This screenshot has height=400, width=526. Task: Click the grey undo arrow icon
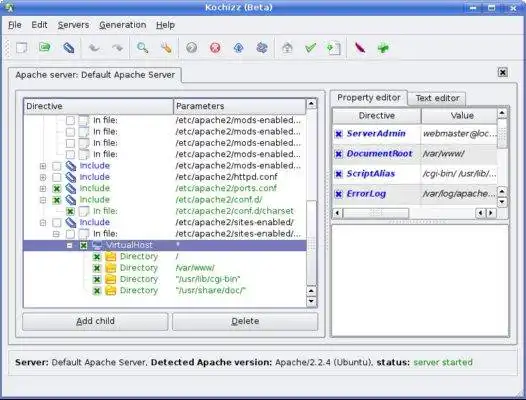94,48
